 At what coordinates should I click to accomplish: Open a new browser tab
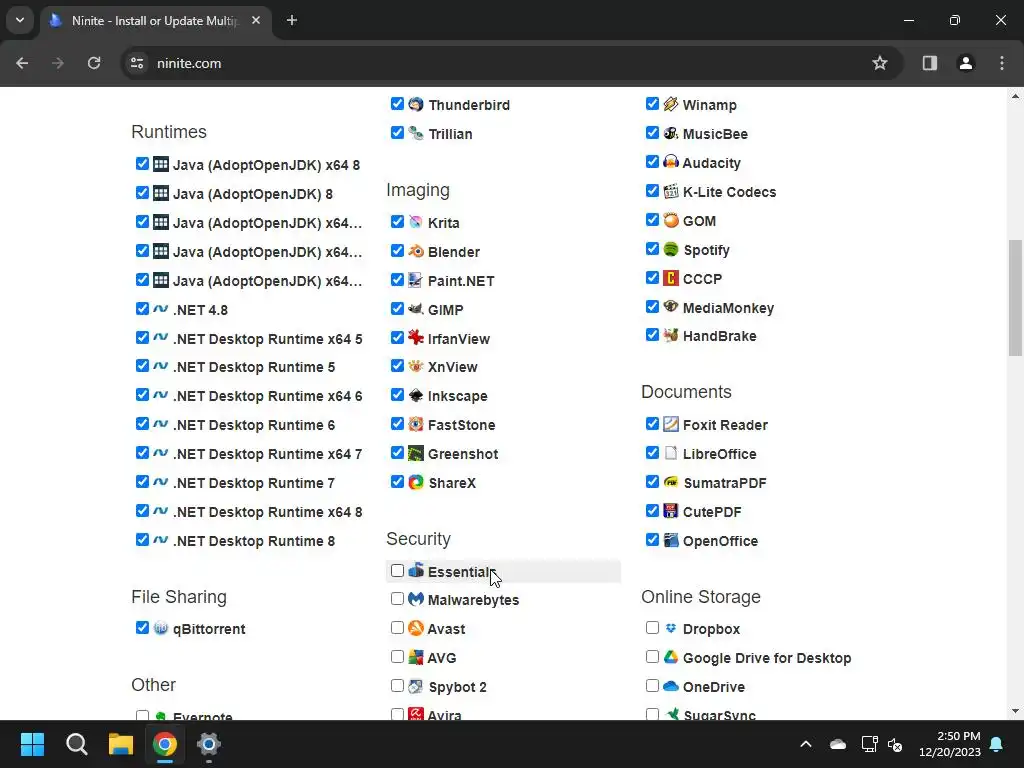tap(292, 20)
